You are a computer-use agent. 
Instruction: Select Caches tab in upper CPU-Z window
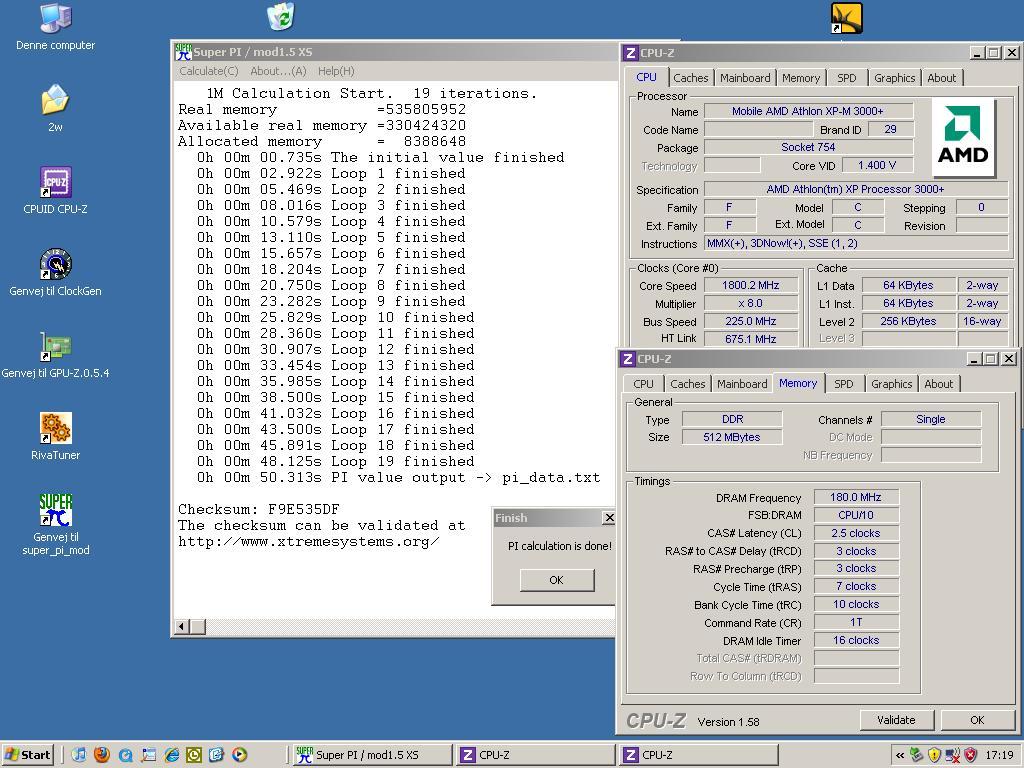(690, 78)
